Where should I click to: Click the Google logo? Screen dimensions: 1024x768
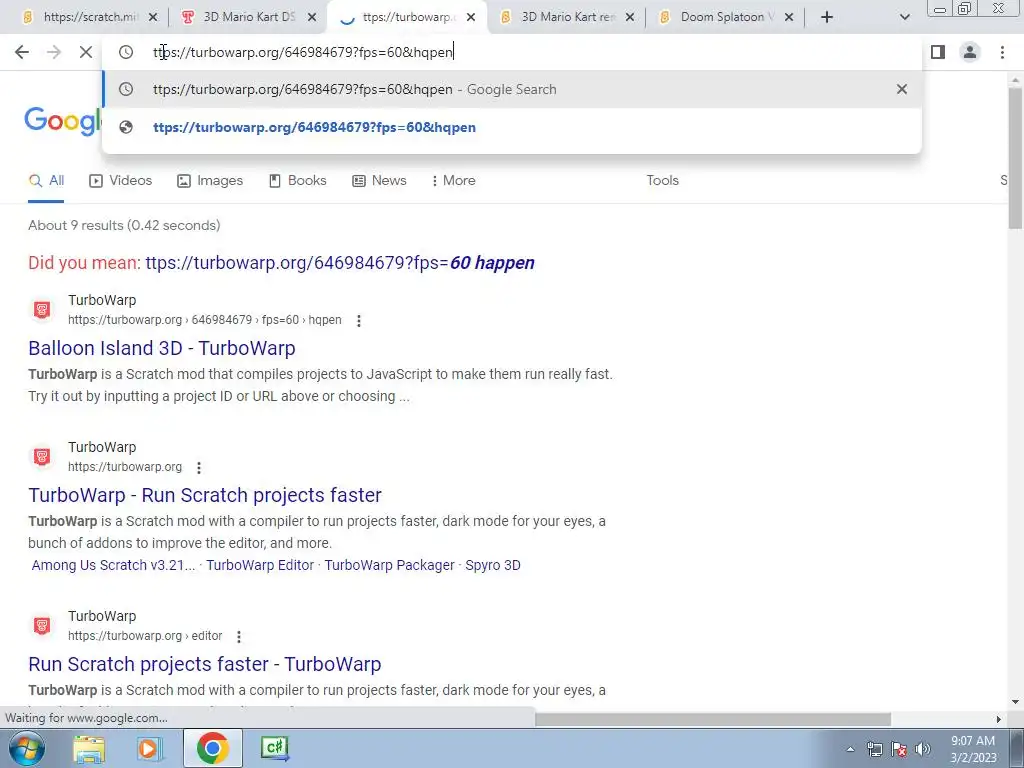(63, 121)
